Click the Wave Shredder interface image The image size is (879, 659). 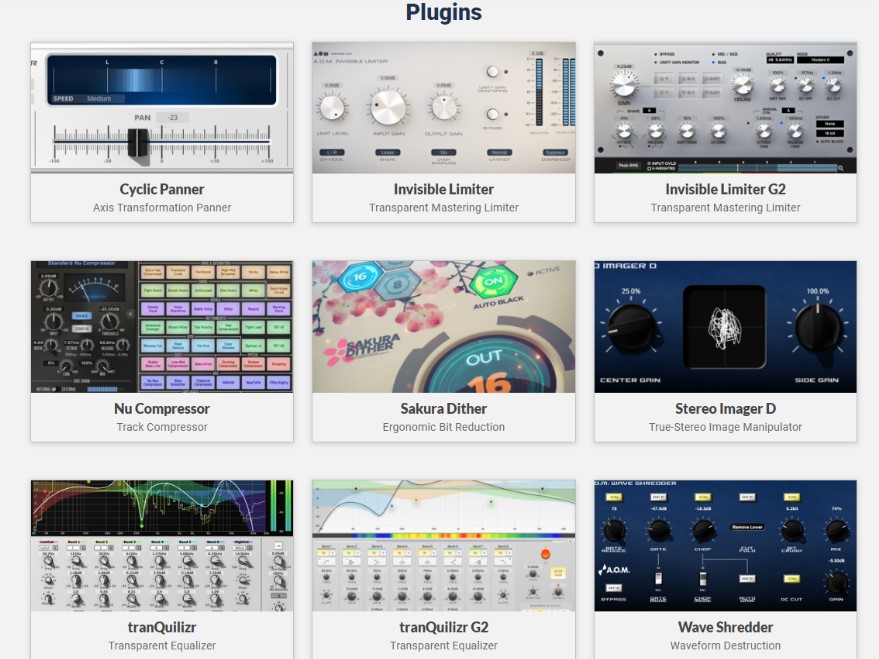coord(725,545)
